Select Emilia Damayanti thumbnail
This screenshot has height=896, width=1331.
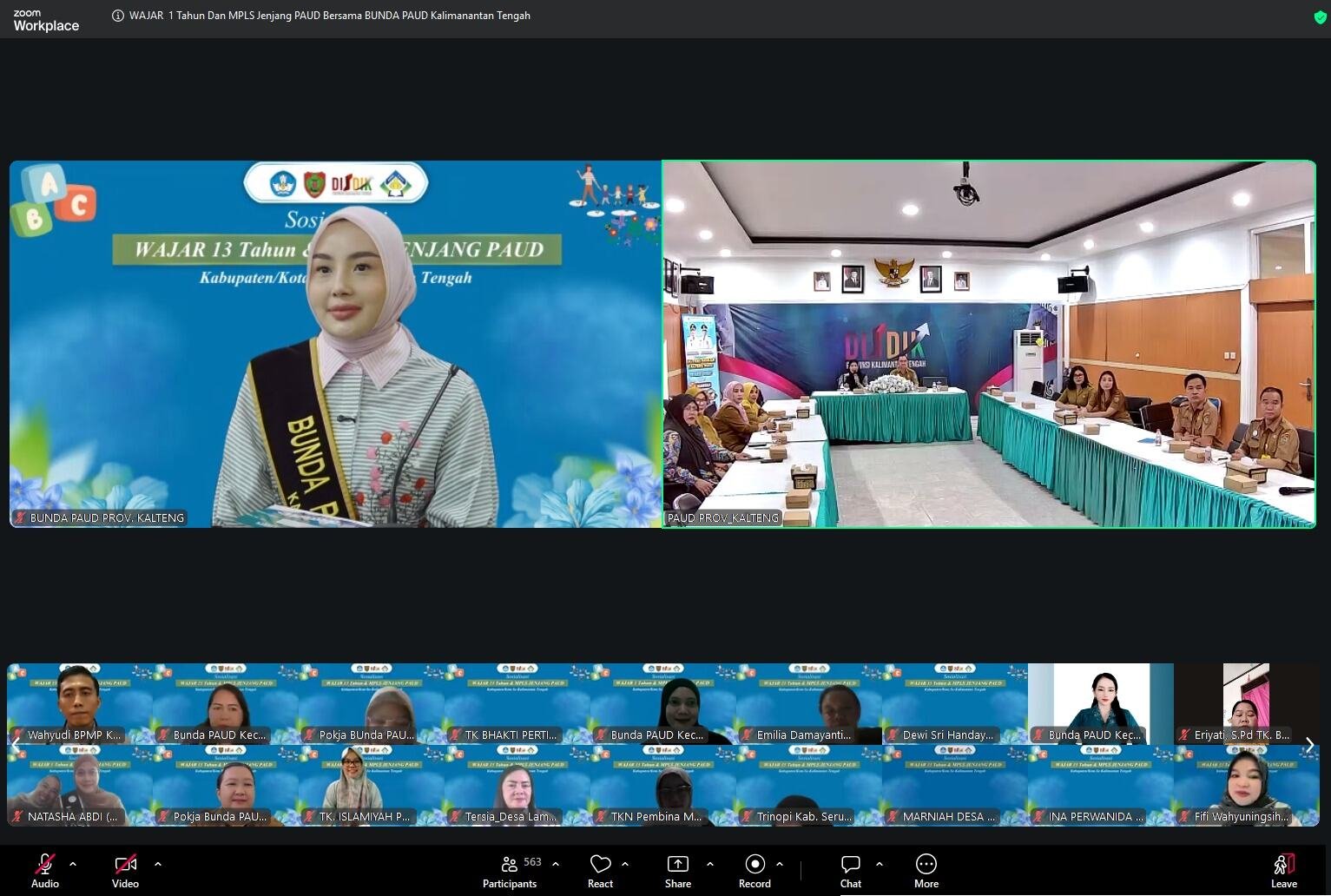click(809, 704)
